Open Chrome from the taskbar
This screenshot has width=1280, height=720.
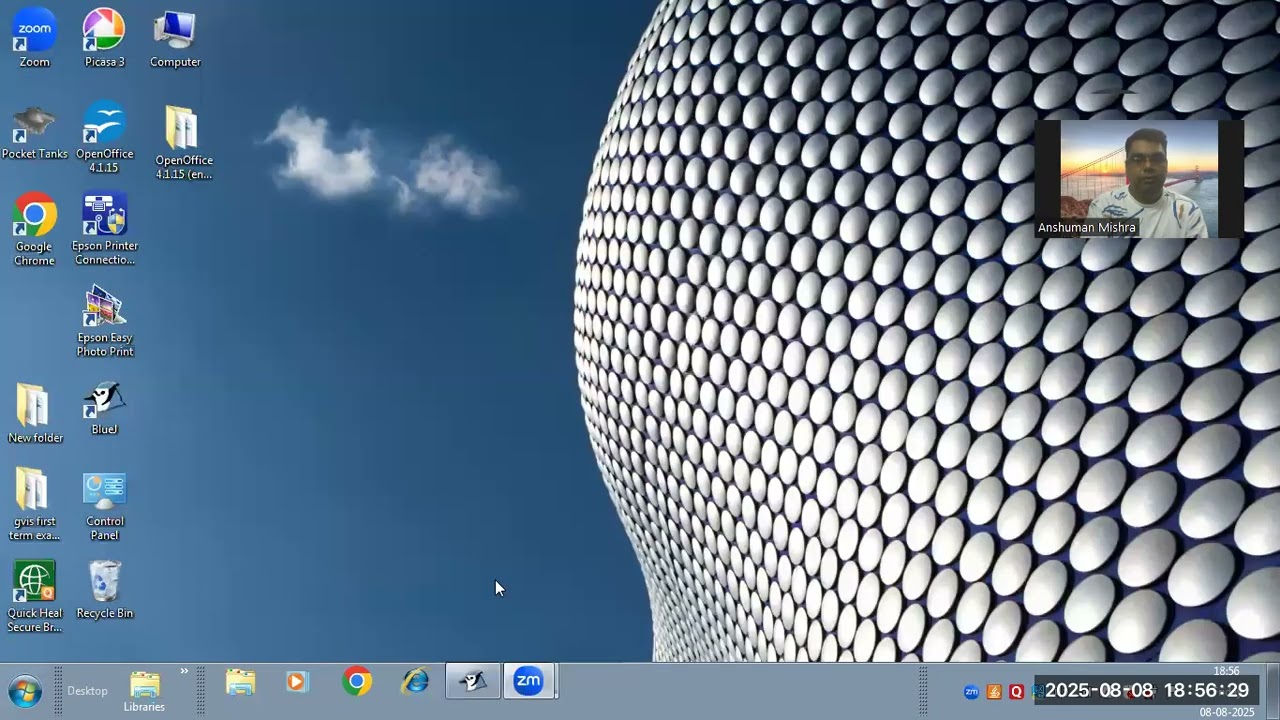(x=356, y=682)
